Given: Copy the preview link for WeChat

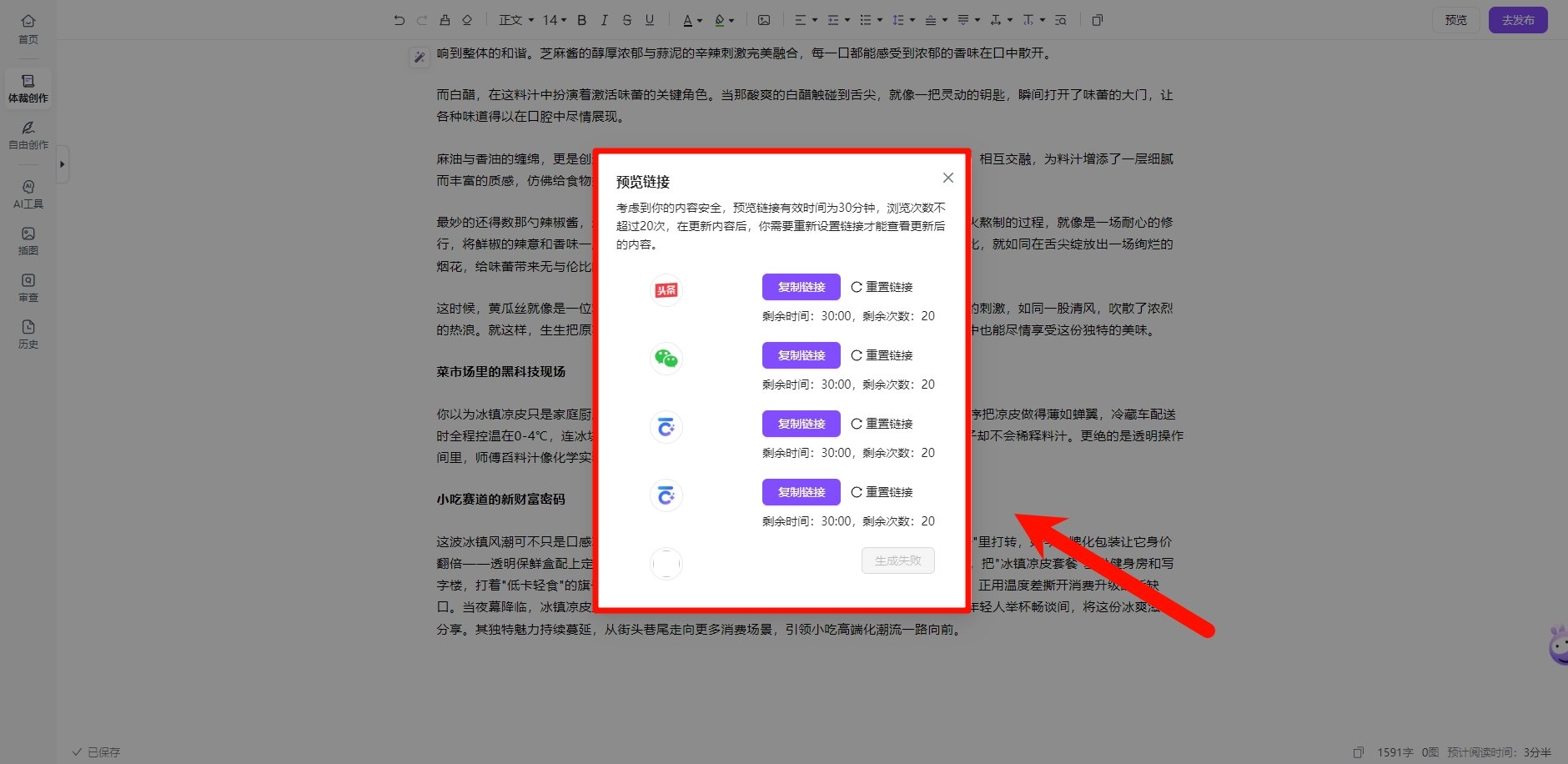Looking at the screenshot, I should tap(801, 355).
